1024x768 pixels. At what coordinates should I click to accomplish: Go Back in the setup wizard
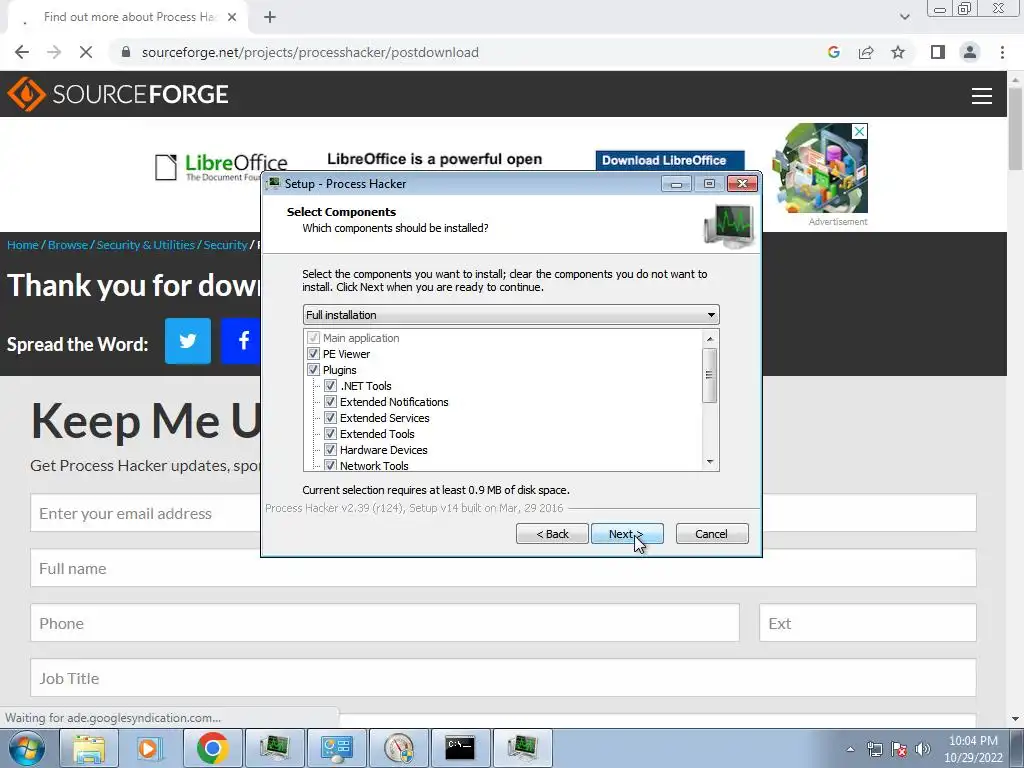(x=552, y=534)
